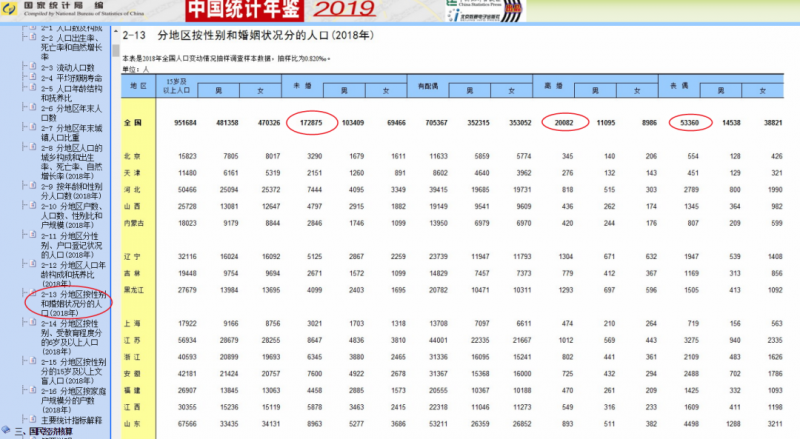Click the 中国统计年鉴 red banner title
800x439 pixels.
point(244,10)
